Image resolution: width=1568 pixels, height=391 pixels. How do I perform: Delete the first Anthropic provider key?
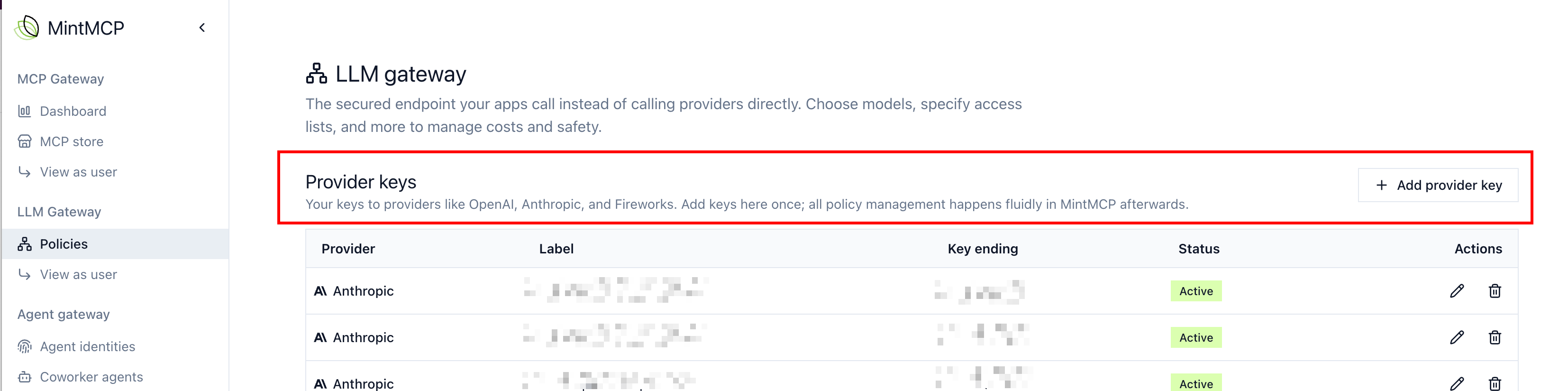[1495, 290]
